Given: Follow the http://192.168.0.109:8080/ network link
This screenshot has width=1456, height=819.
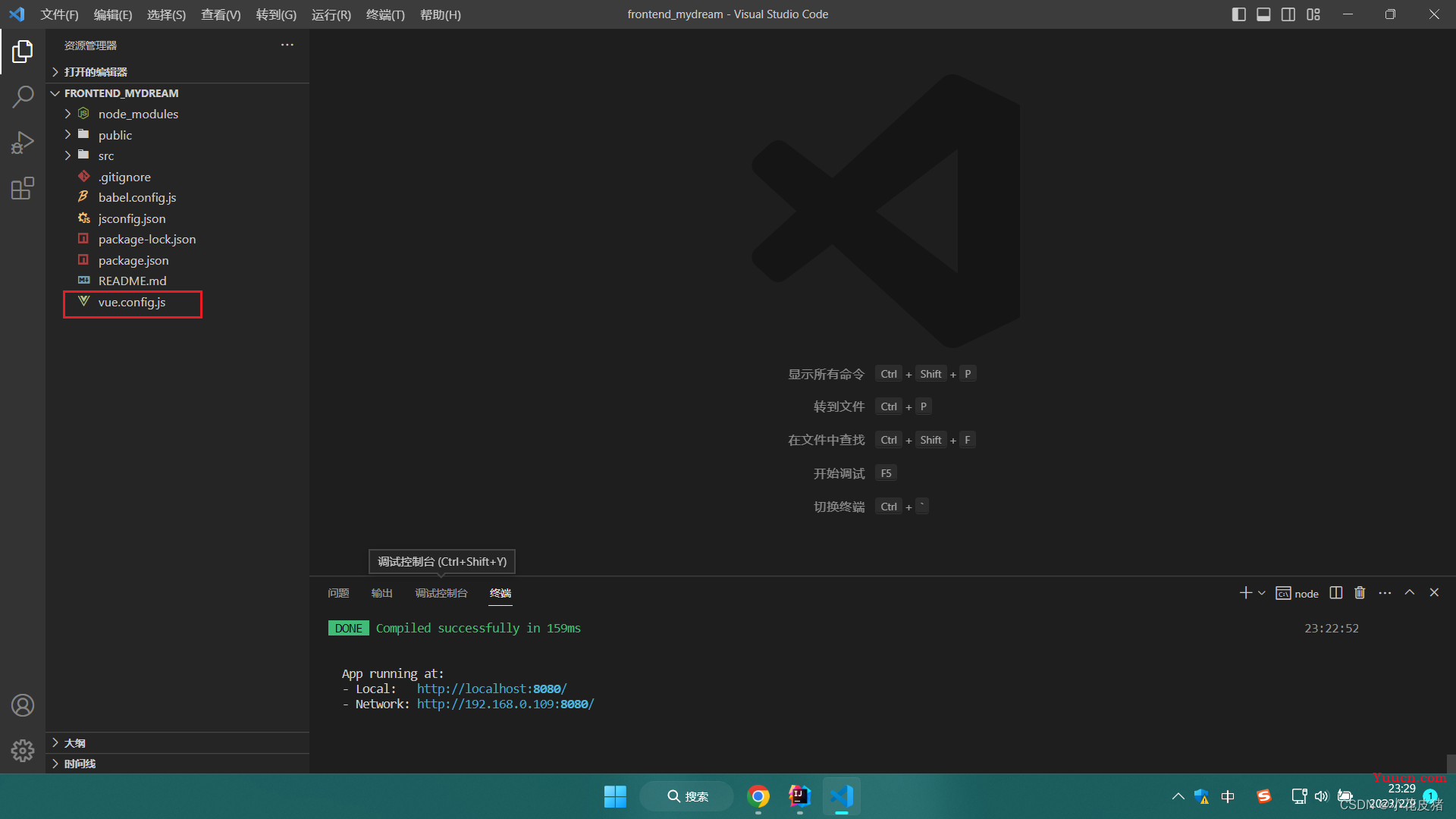Looking at the screenshot, I should [505, 704].
